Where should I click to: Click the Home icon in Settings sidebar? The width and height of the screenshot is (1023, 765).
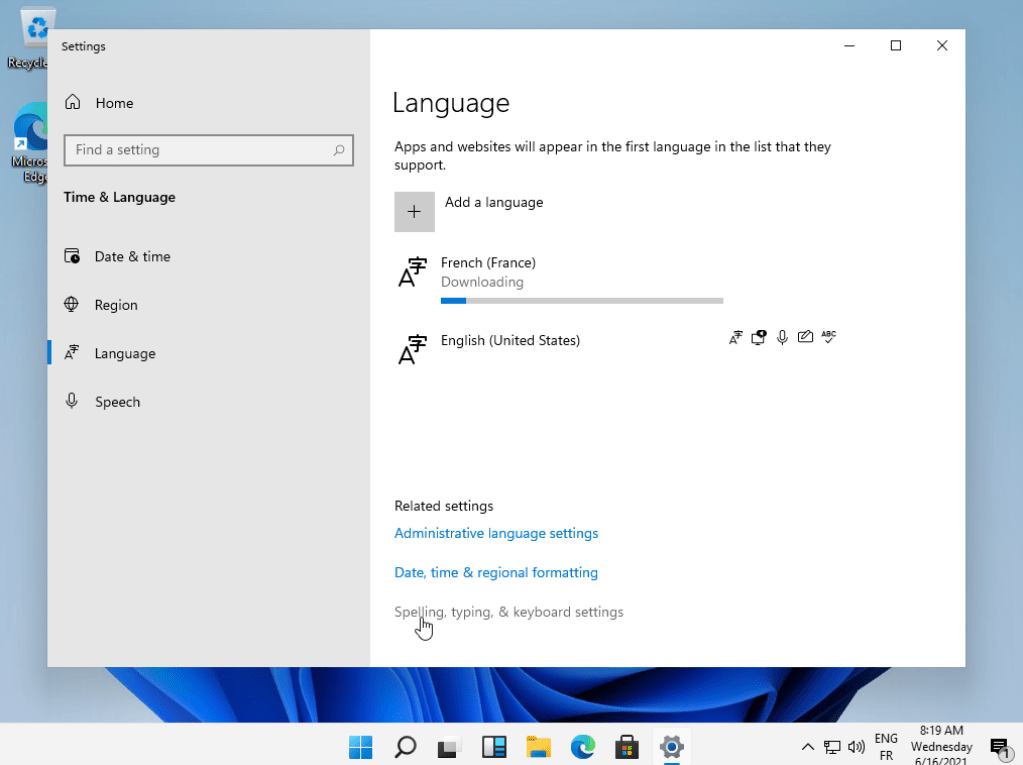[x=73, y=103]
